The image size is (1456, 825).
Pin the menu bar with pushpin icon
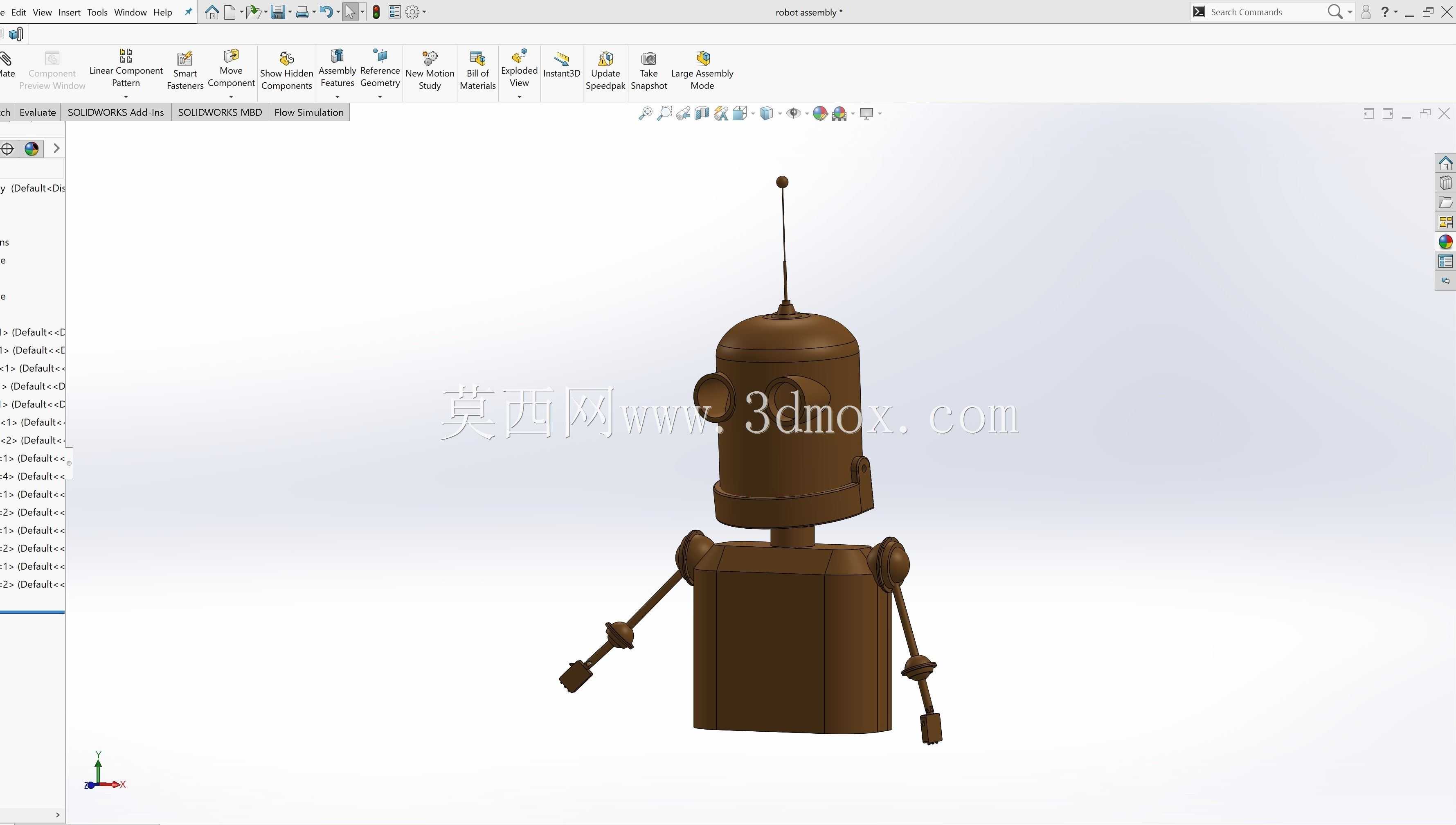[x=188, y=12]
